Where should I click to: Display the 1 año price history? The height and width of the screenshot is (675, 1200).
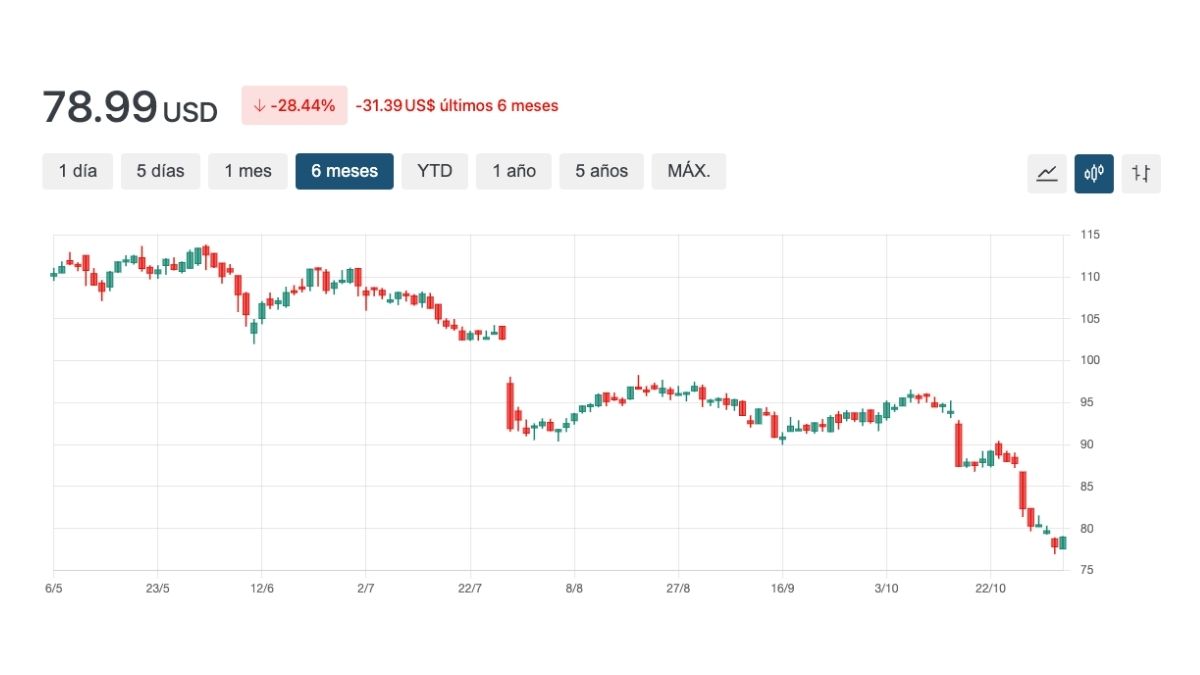coord(513,171)
